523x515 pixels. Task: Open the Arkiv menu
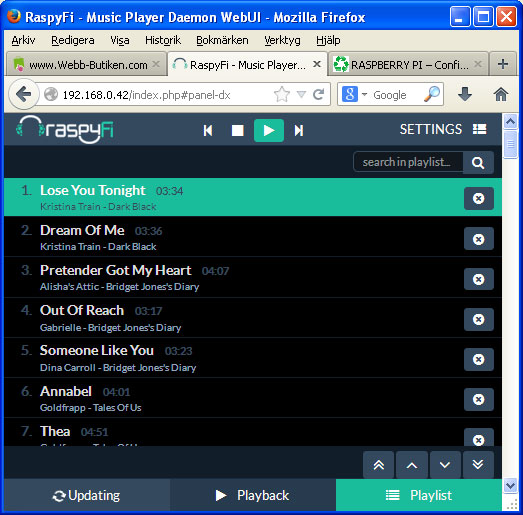23,40
